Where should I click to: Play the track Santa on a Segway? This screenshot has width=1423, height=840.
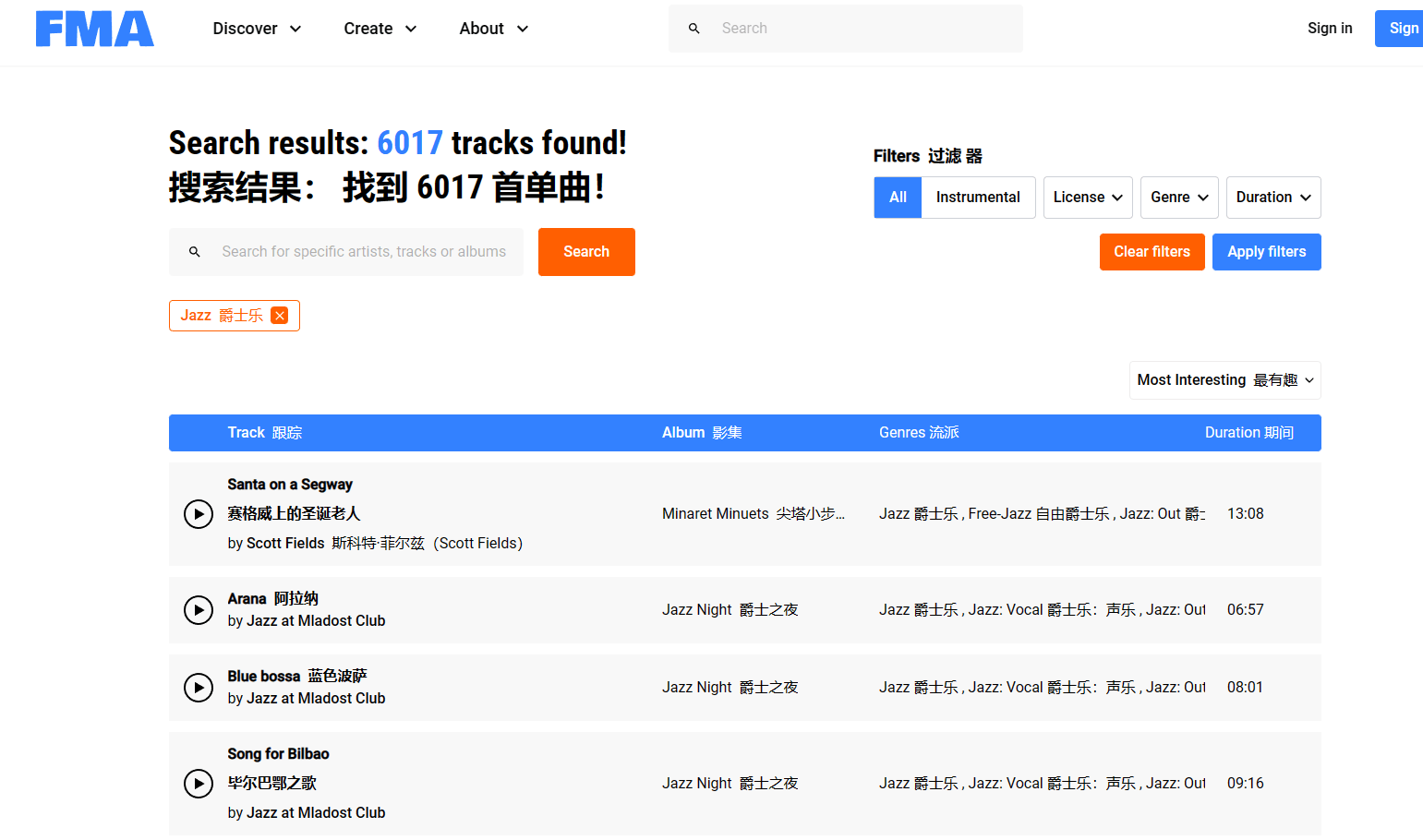(x=199, y=514)
